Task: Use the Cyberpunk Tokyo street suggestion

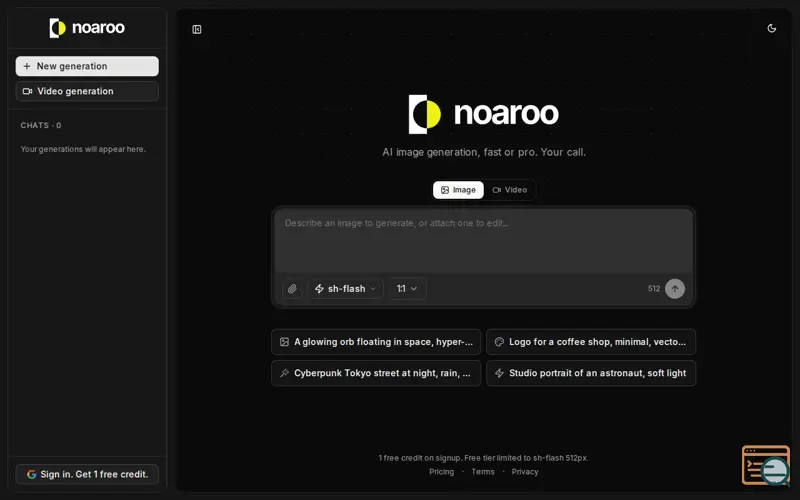Action: [x=376, y=373]
